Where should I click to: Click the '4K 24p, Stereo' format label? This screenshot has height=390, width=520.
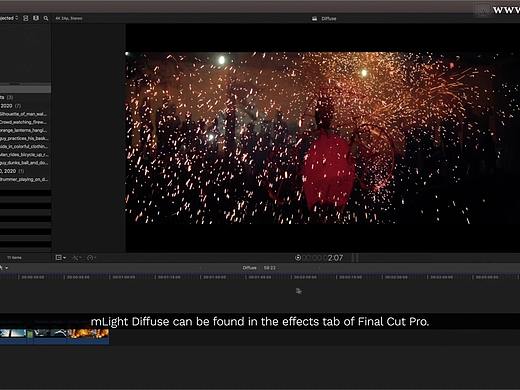pyautogui.click(x=69, y=18)
